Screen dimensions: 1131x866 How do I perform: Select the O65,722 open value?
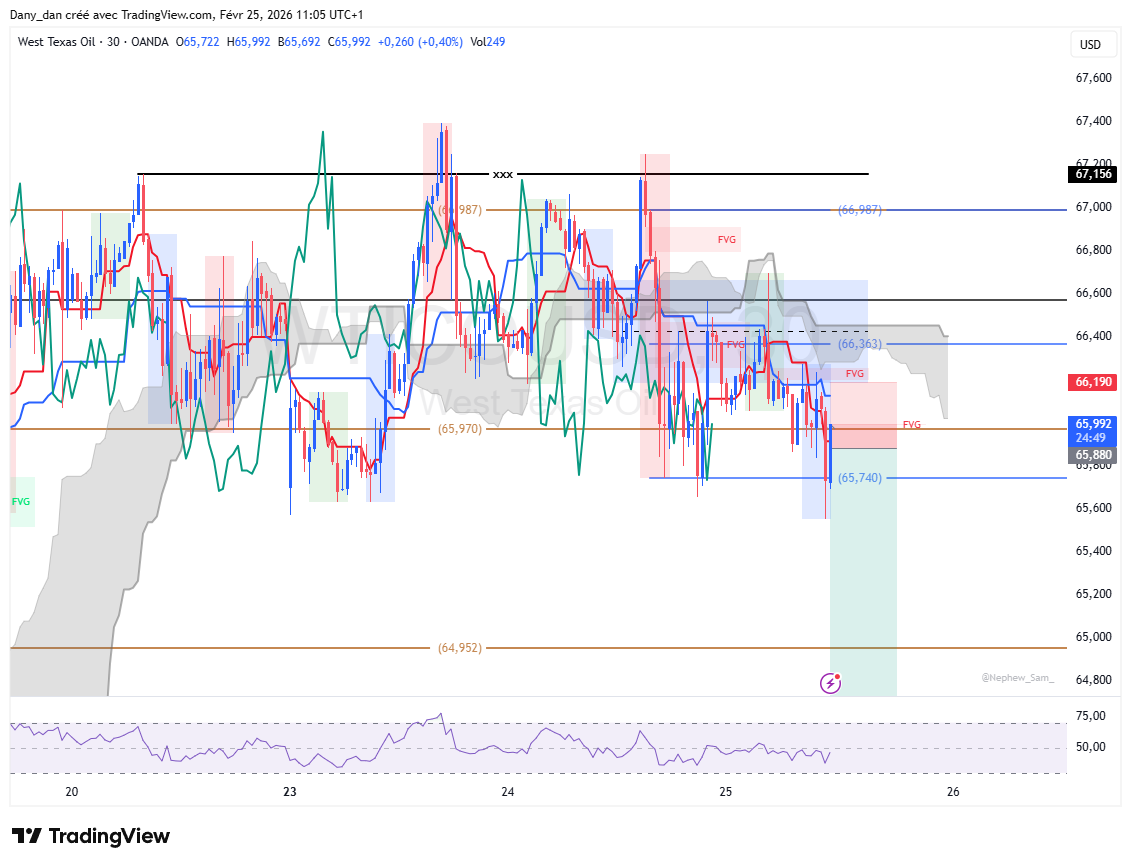(x=198, y=42)
